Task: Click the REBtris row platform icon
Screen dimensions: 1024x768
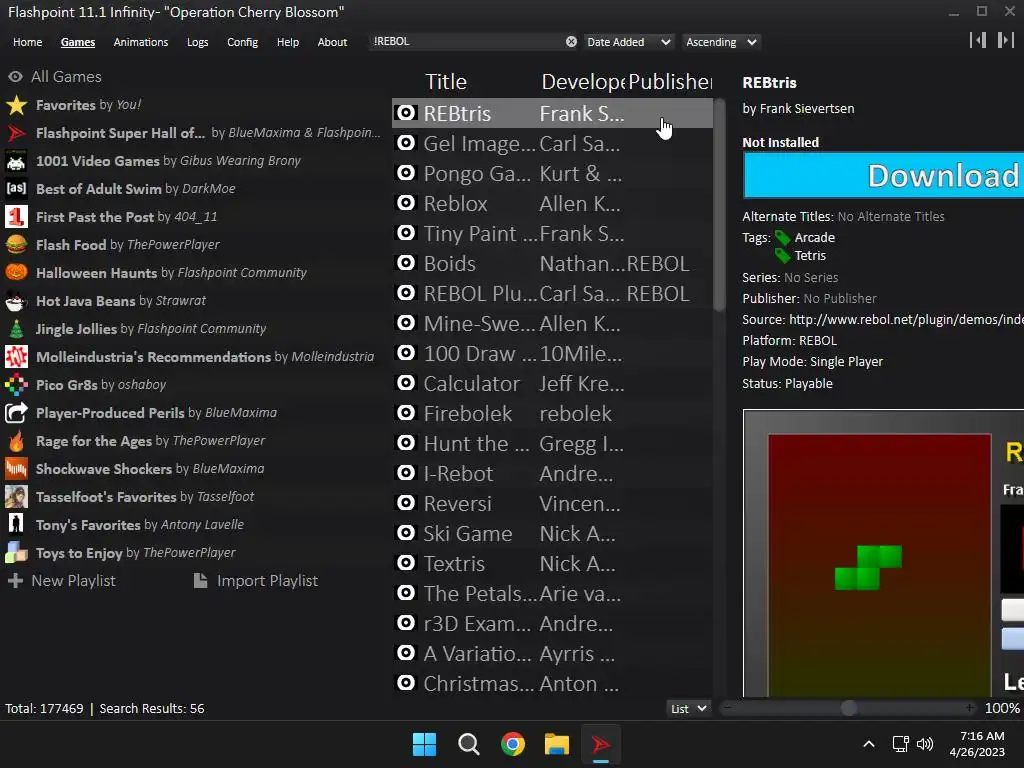Action: click(406, 113)
